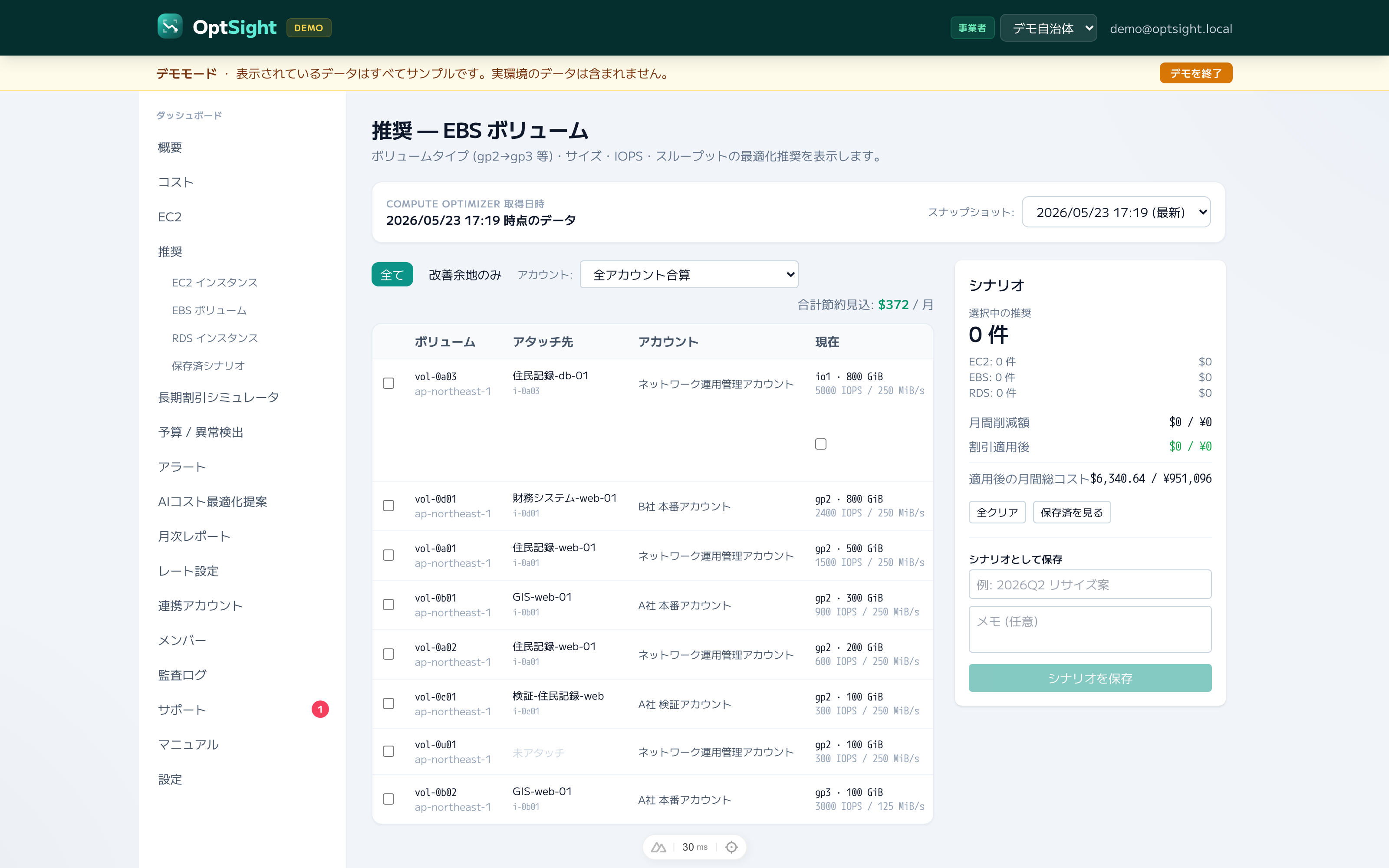The height and width of the screenshot is (868, 1389).
Task: Click the crosshair inspector icon in bottom bar
Action: pyautogui.click(x=731, y=847)
